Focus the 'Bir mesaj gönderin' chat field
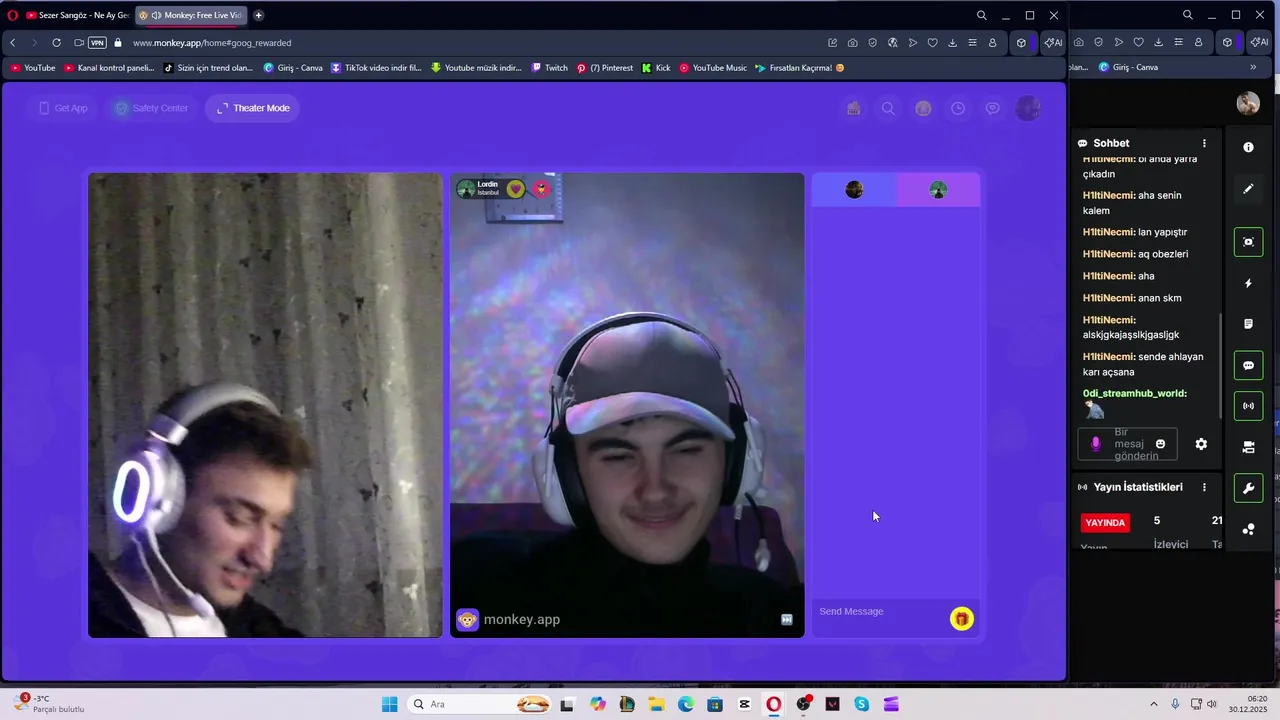The image size is (1280, 720). coord(1127,444)
